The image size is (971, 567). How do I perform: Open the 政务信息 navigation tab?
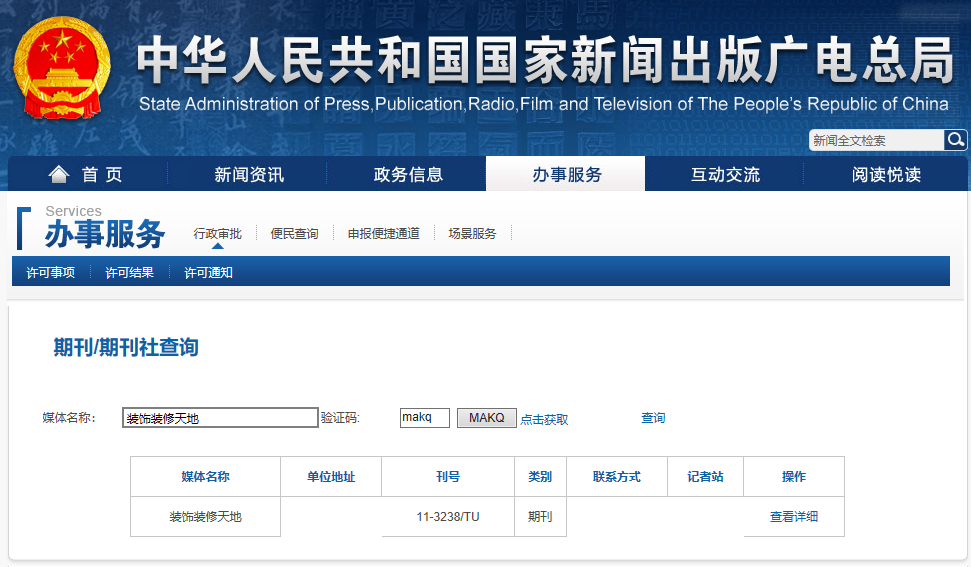[408, 175]
